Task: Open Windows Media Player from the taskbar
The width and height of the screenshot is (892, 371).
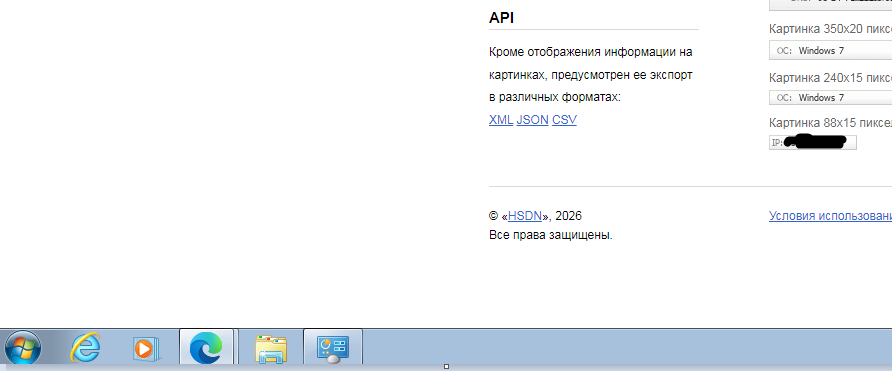Action: click(x=146, y=348)
